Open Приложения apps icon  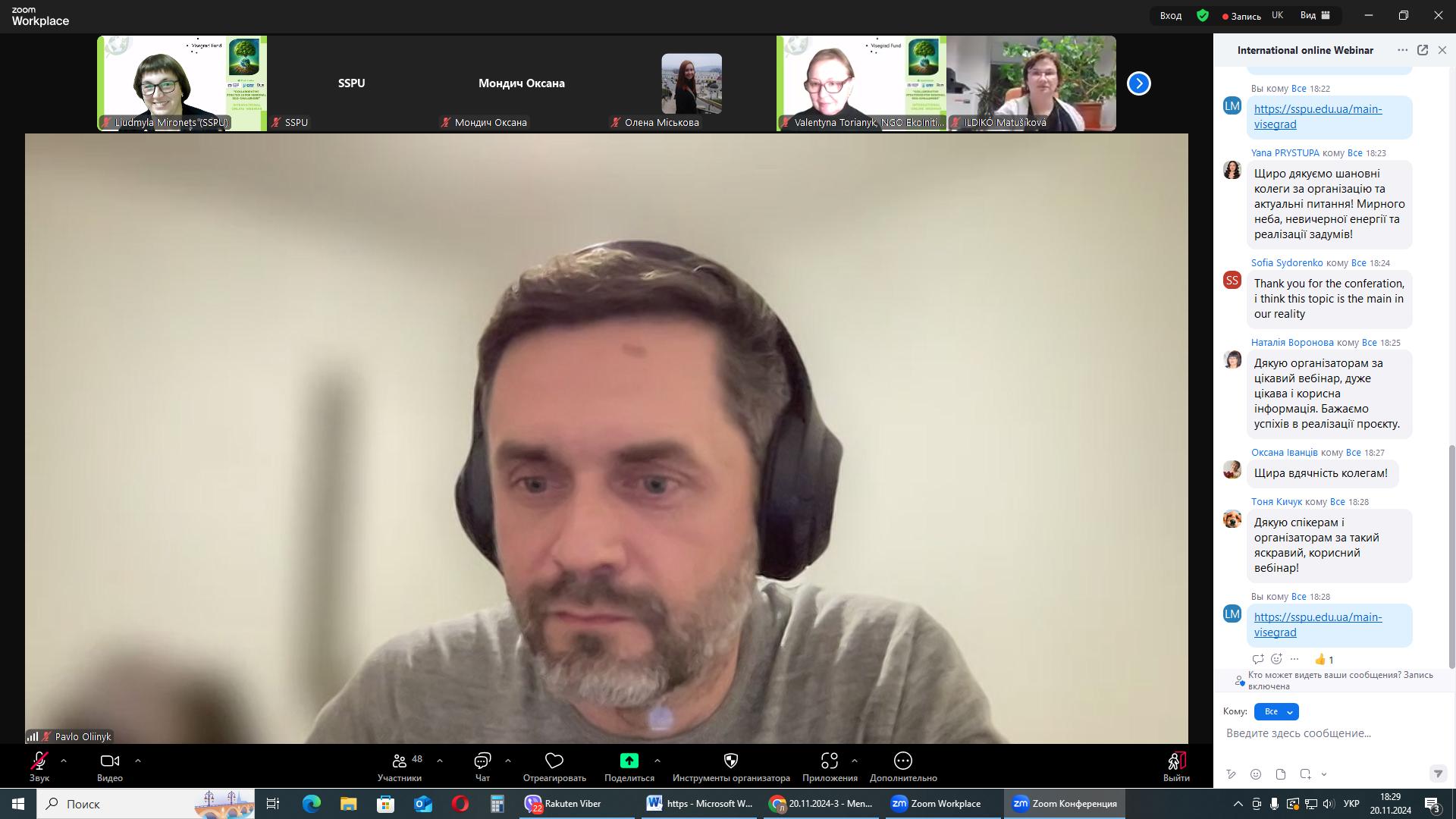pos(830,761)
